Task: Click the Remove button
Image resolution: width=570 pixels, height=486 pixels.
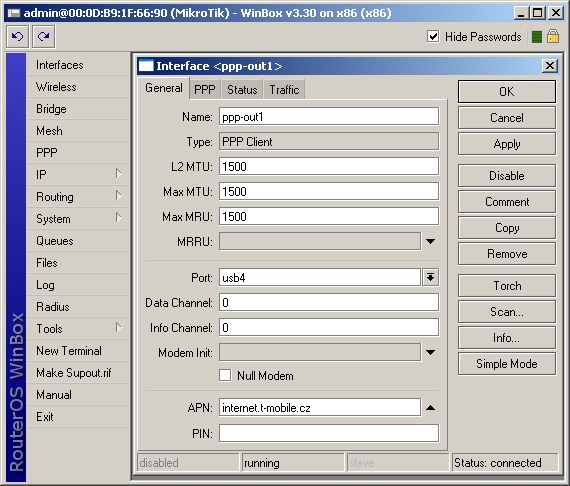Action: click(x=507, y=254)
